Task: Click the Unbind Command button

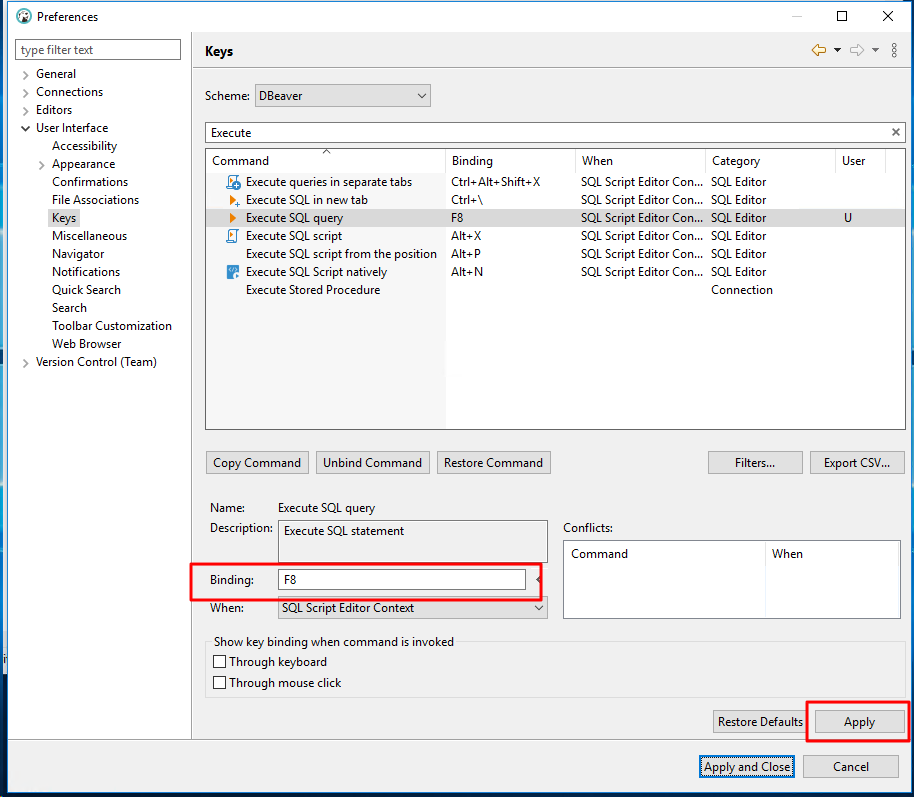Action: (x=372, y=462)
